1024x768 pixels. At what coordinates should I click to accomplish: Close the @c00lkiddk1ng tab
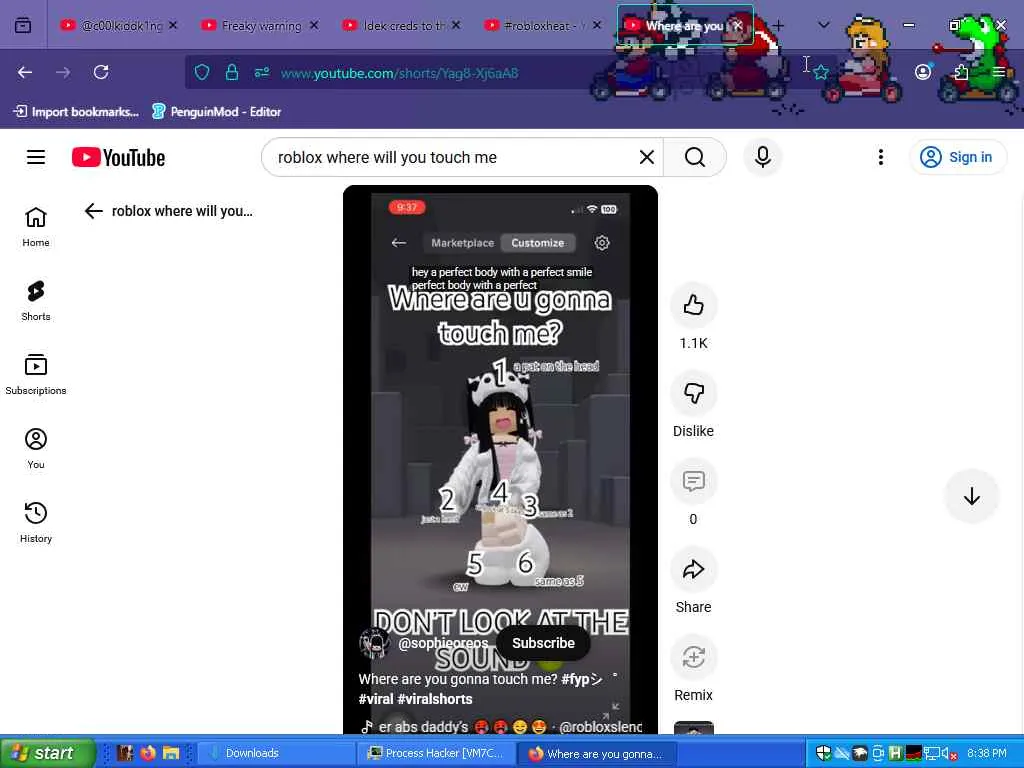pyautogui.click(x=173, y=25)
